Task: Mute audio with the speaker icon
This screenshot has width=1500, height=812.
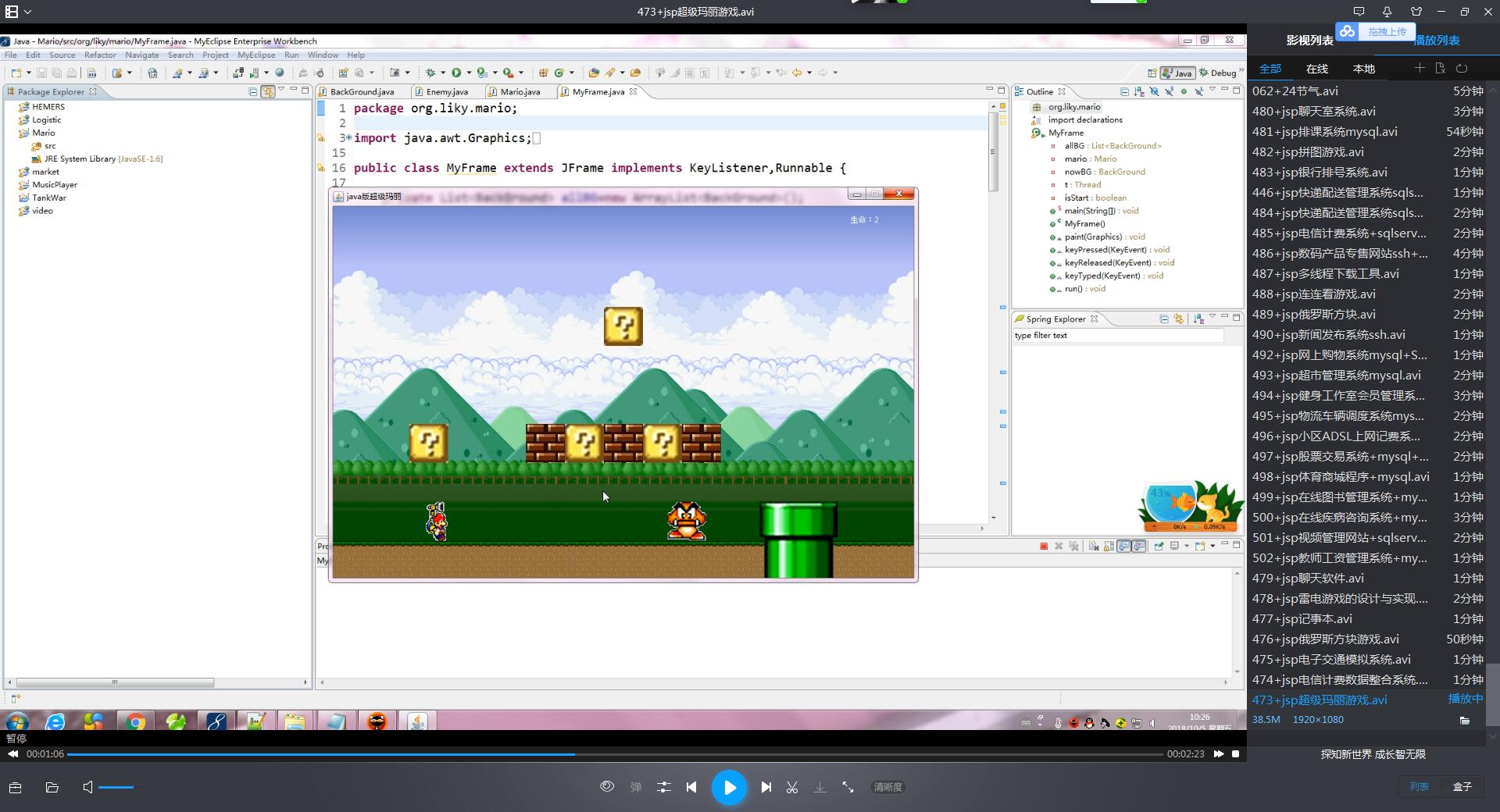Action: [88, 787]
